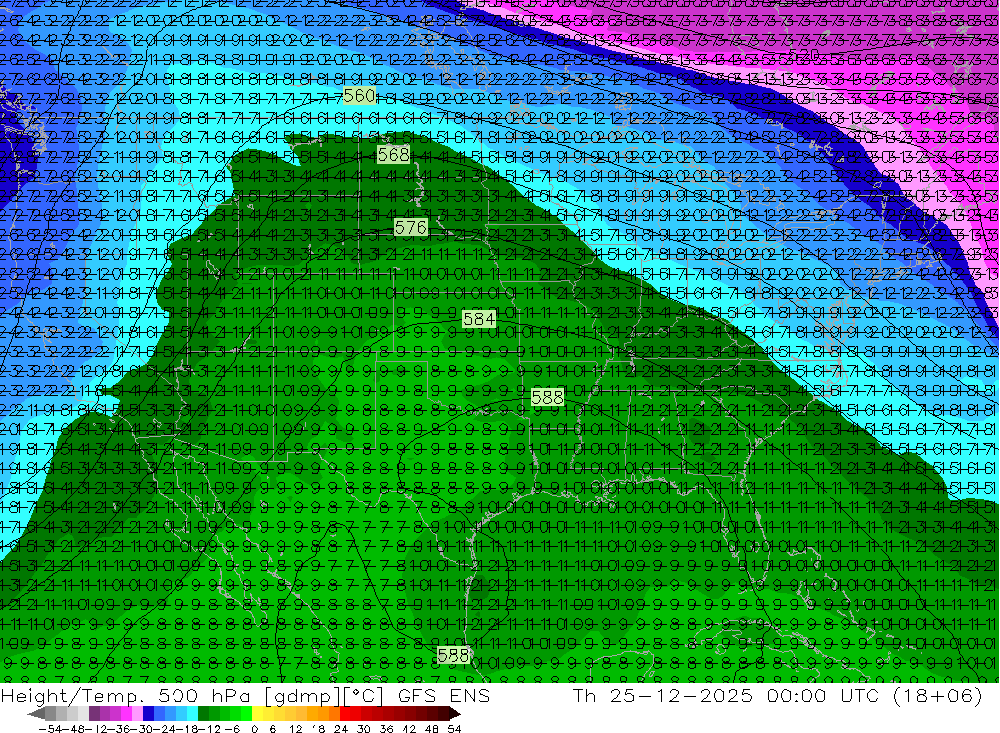
Task: Click the 584 geopotential contour label
Action: [x=479, y=319]
